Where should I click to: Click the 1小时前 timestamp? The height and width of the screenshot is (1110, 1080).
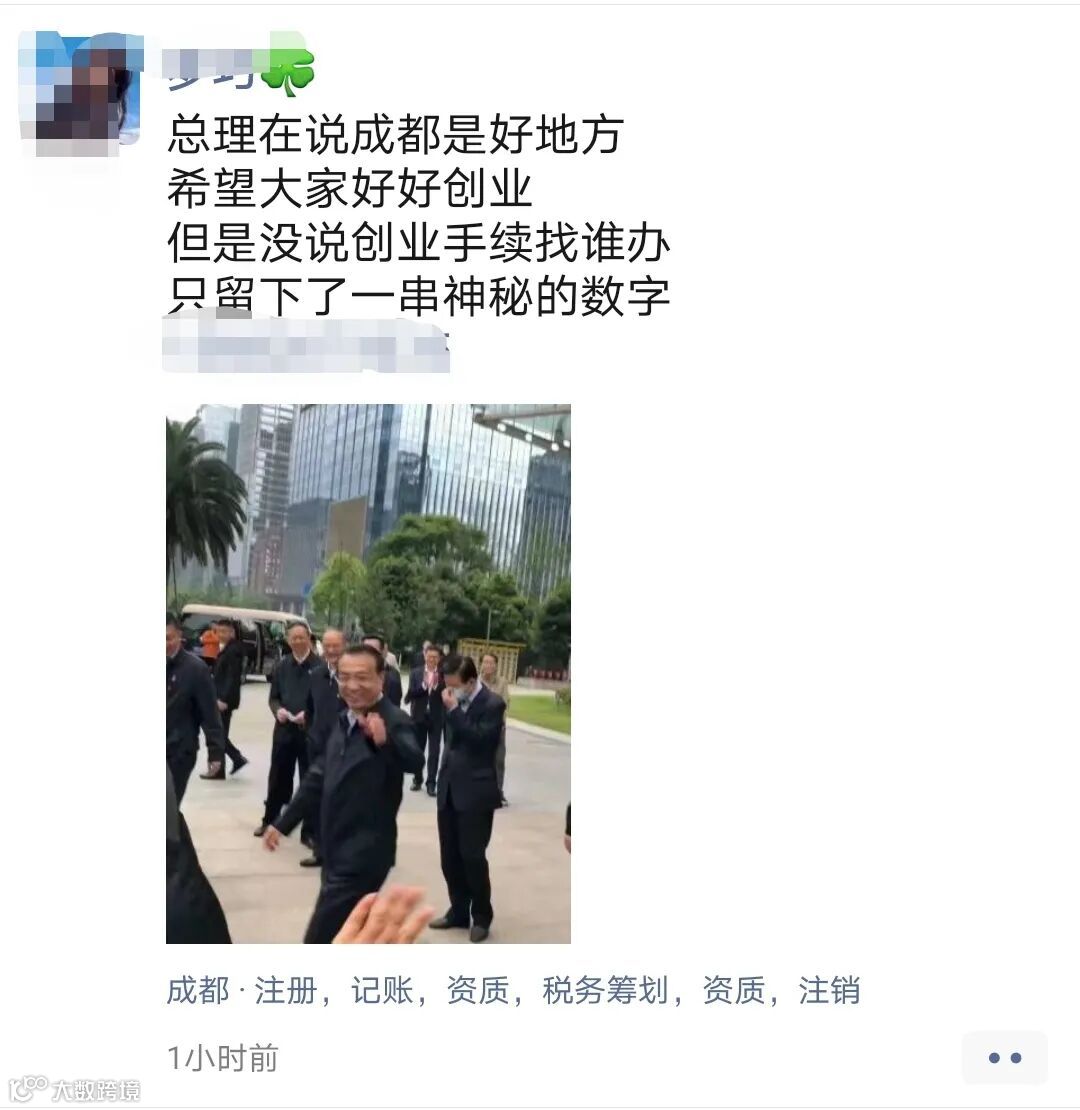(x=223, y=1058)
